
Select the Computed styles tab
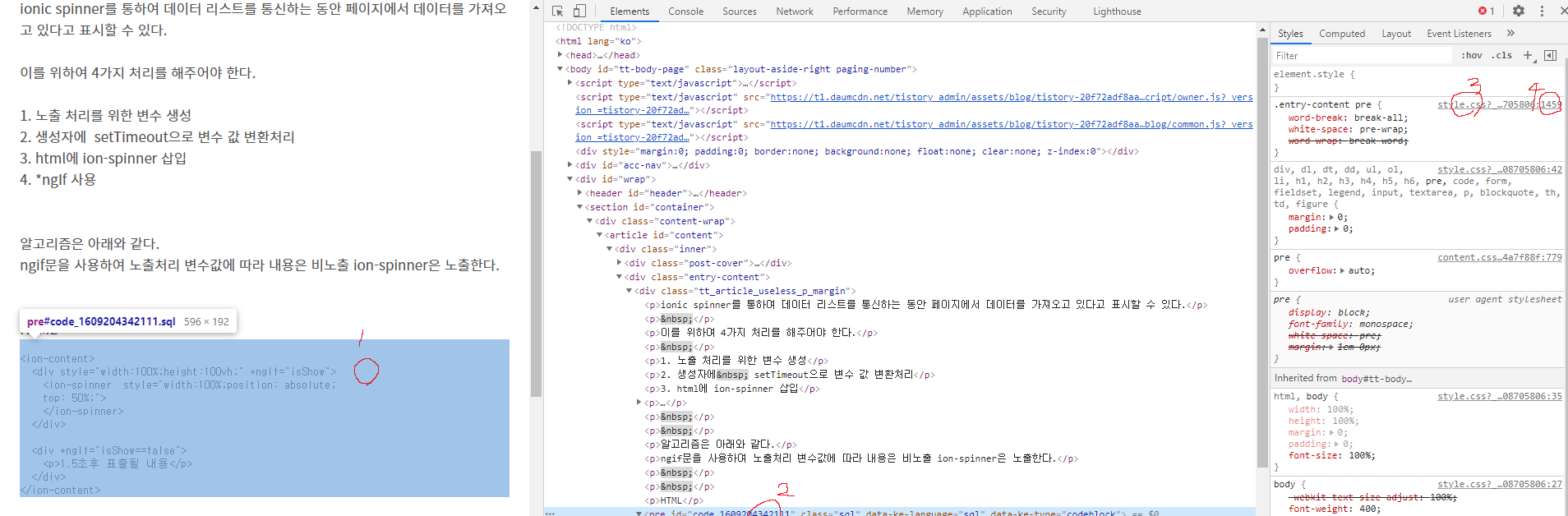click(x=1342, y=34)
